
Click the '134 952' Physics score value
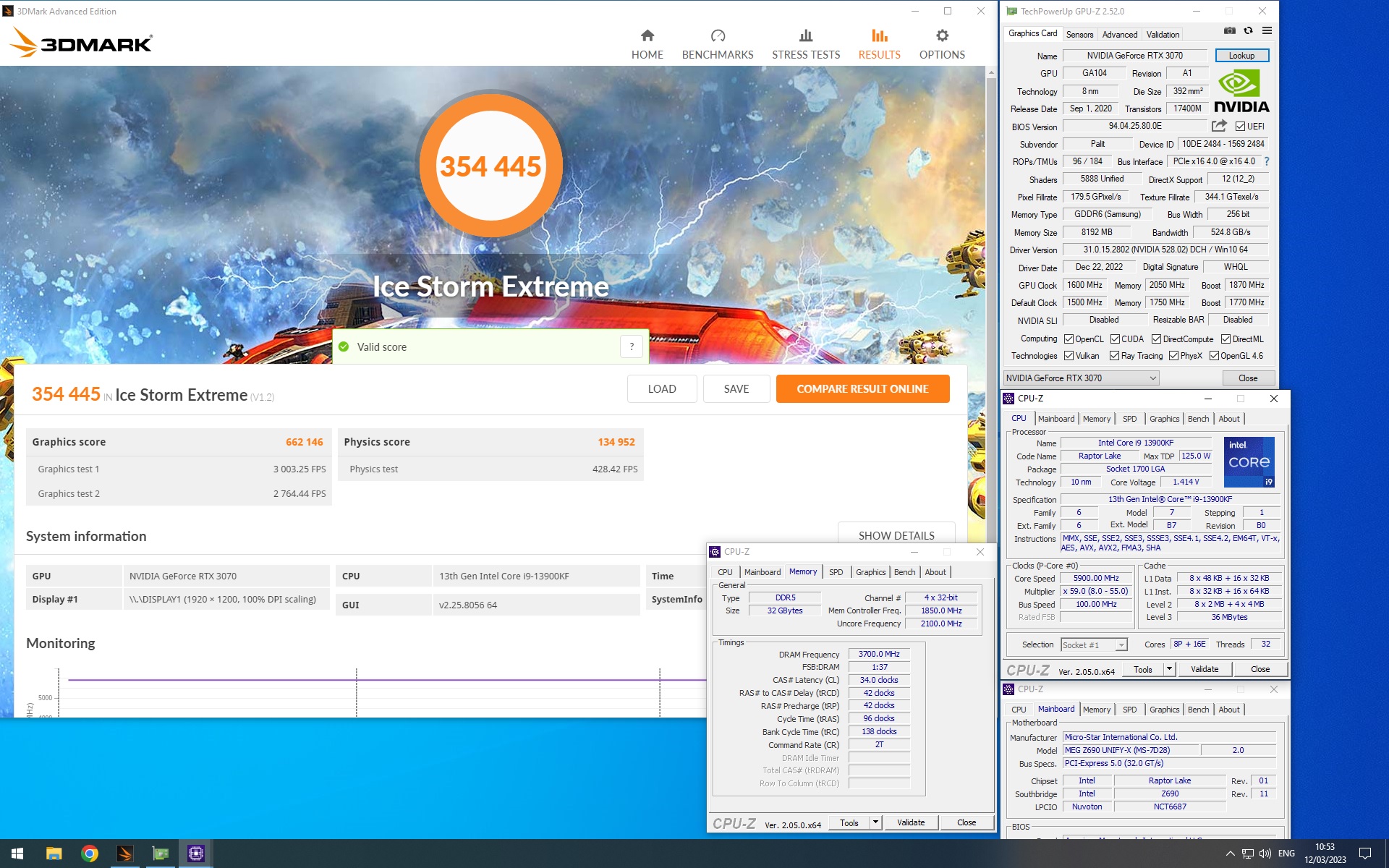616,442
